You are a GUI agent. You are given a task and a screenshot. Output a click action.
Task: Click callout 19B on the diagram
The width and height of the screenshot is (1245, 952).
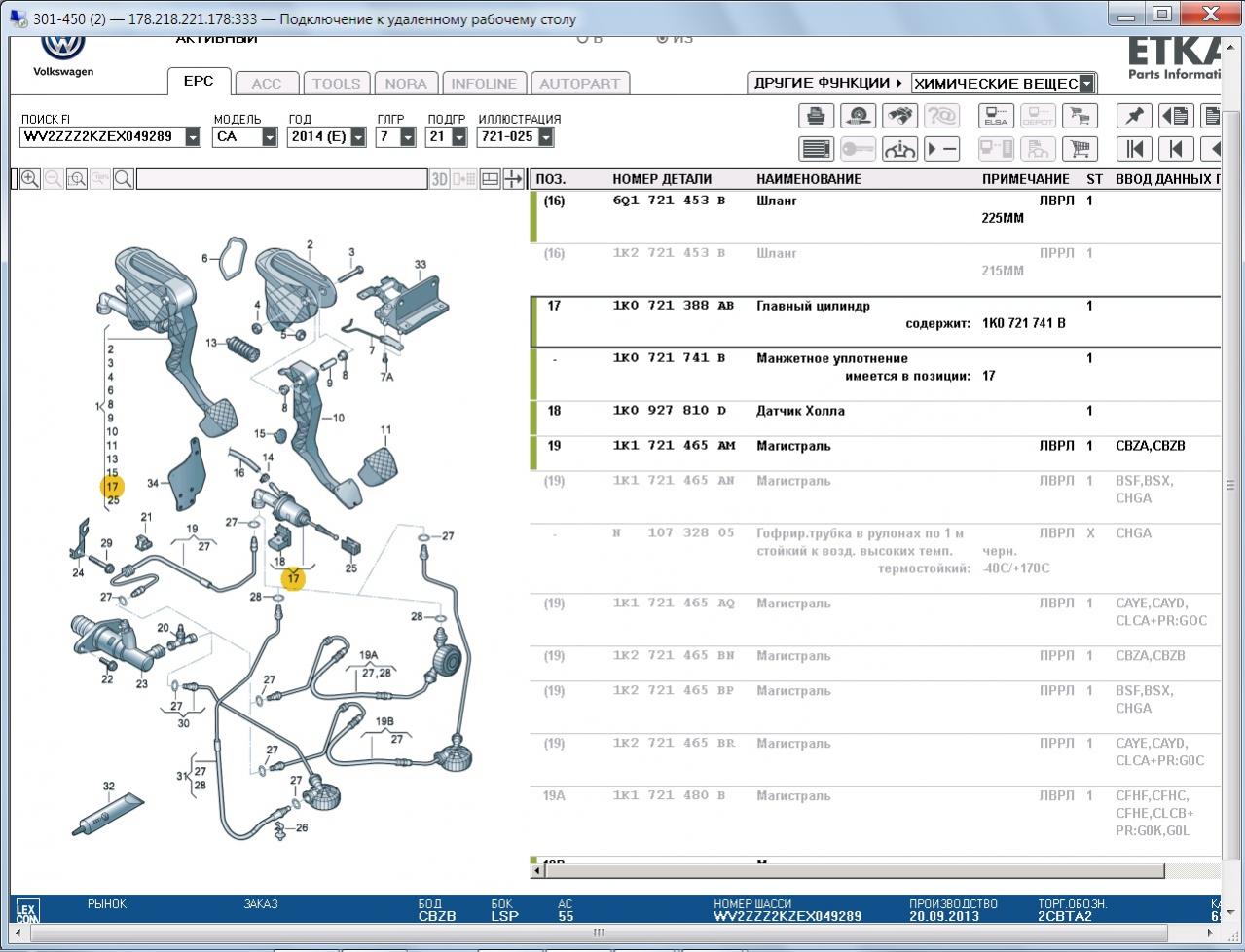(384, 722)
